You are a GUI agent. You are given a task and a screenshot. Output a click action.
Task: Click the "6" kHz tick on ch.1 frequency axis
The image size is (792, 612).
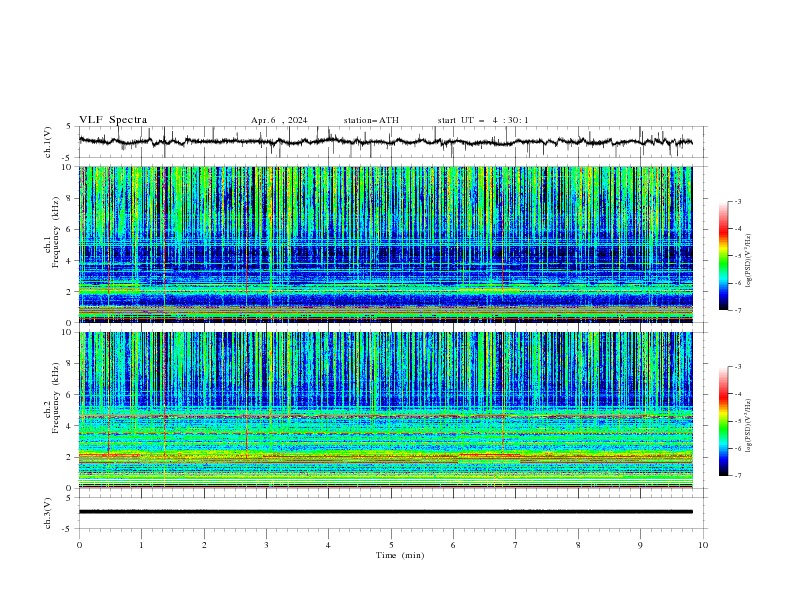[70, 230]
